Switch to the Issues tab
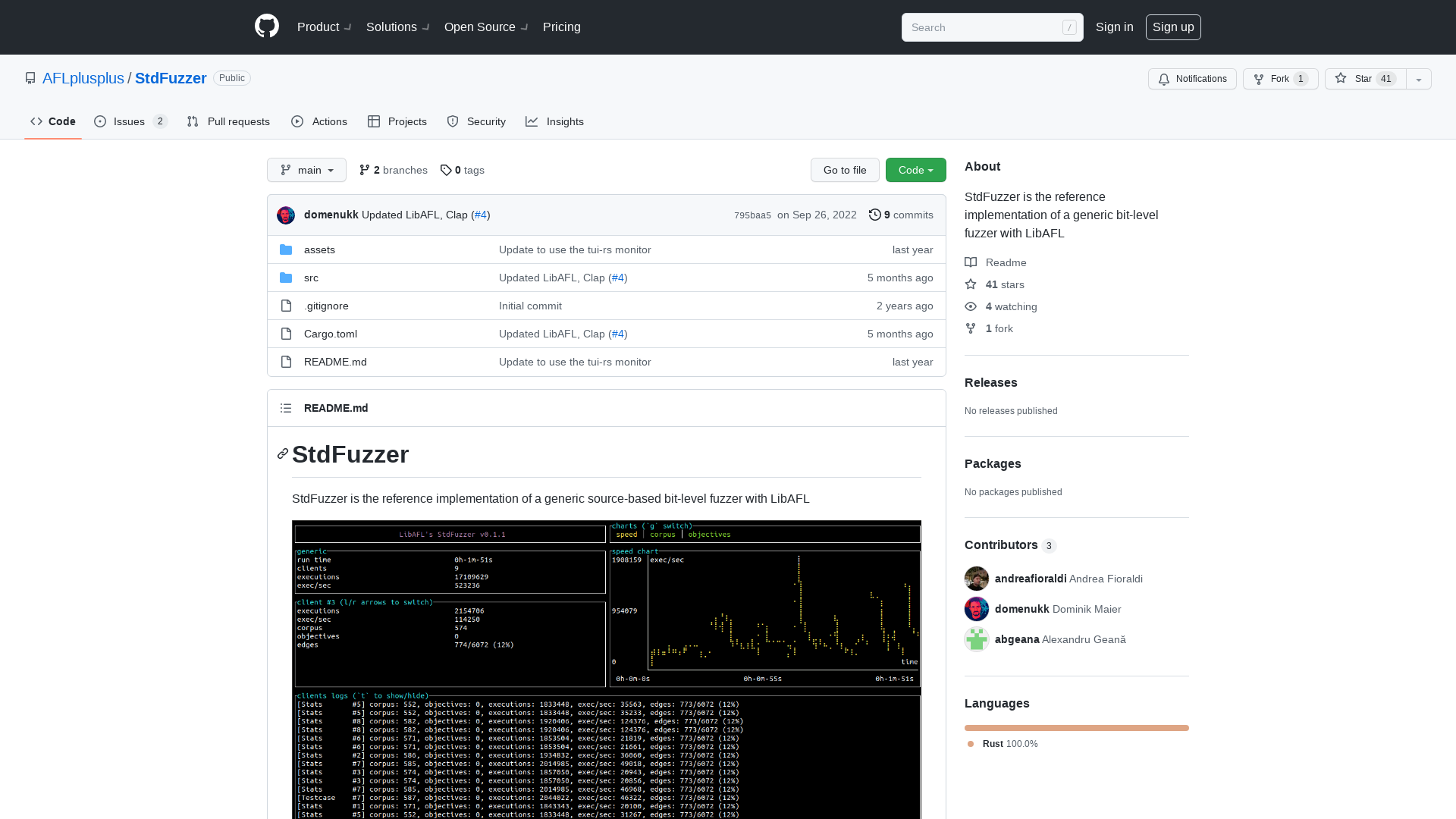1456x819 pixels. tap(130, 121)
